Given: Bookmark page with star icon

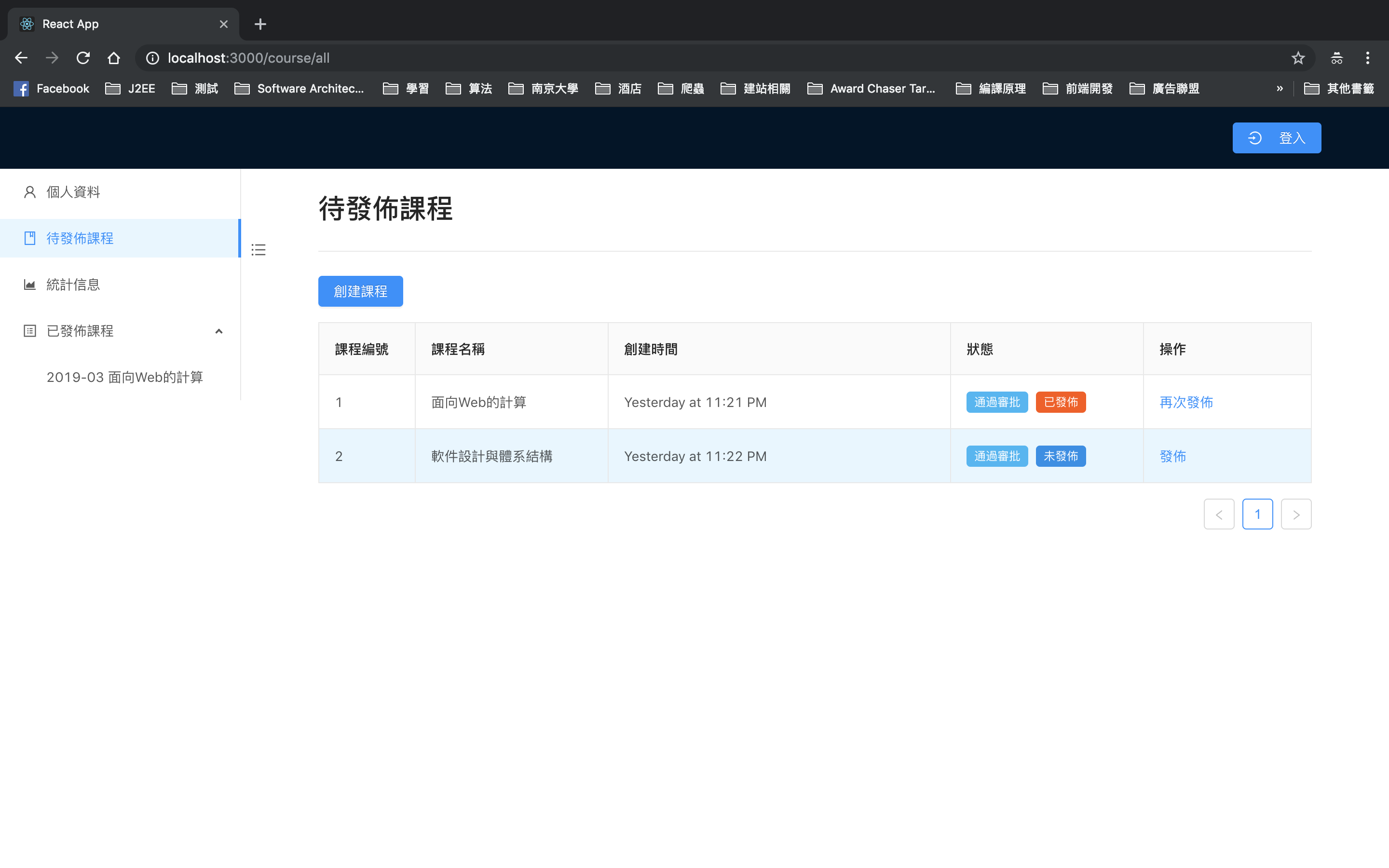Looking at the screenshot, I should pos(1298,58).
